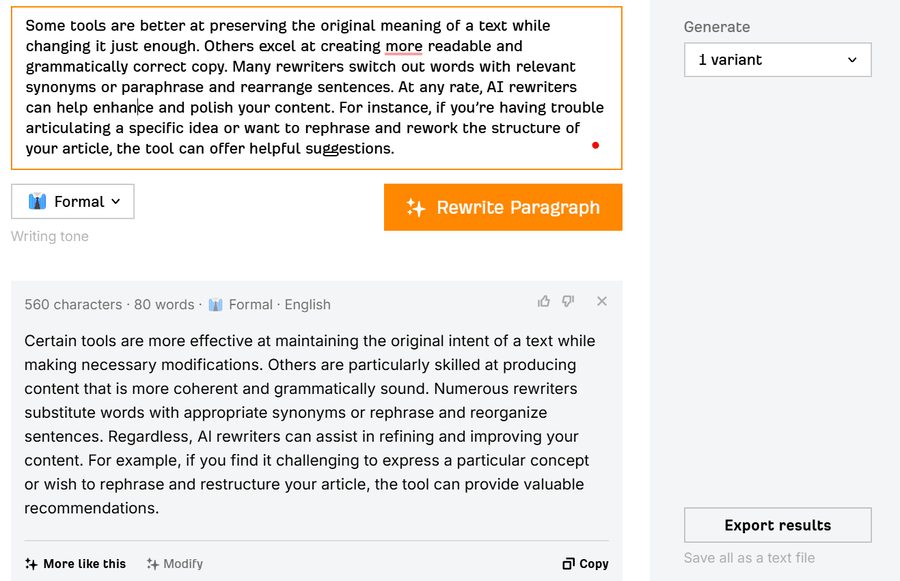This screenshot has height=581, width=900.
Task: Click the underlined word "more" in the input
Action: [403, 46]
